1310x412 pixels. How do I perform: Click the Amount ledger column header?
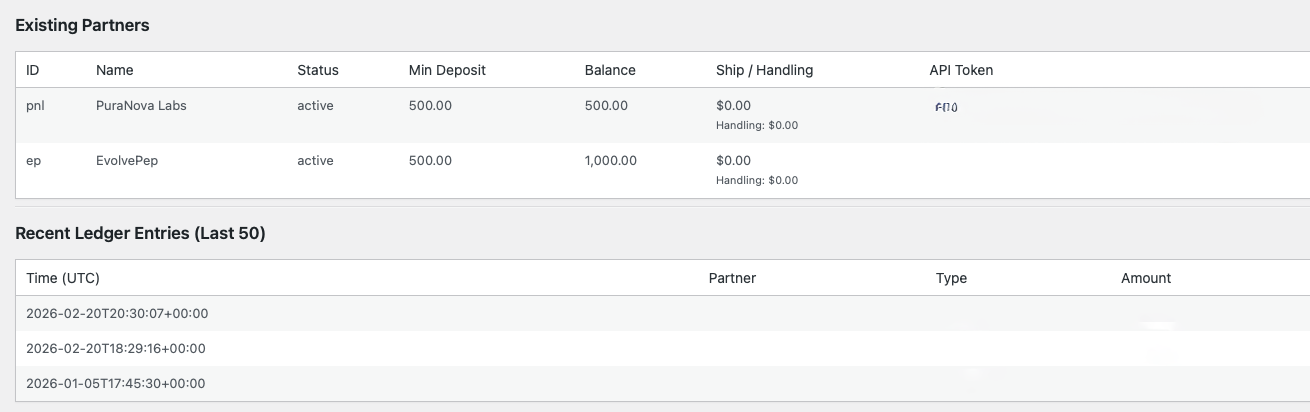pyautogui.click(x=1146, y=278)
